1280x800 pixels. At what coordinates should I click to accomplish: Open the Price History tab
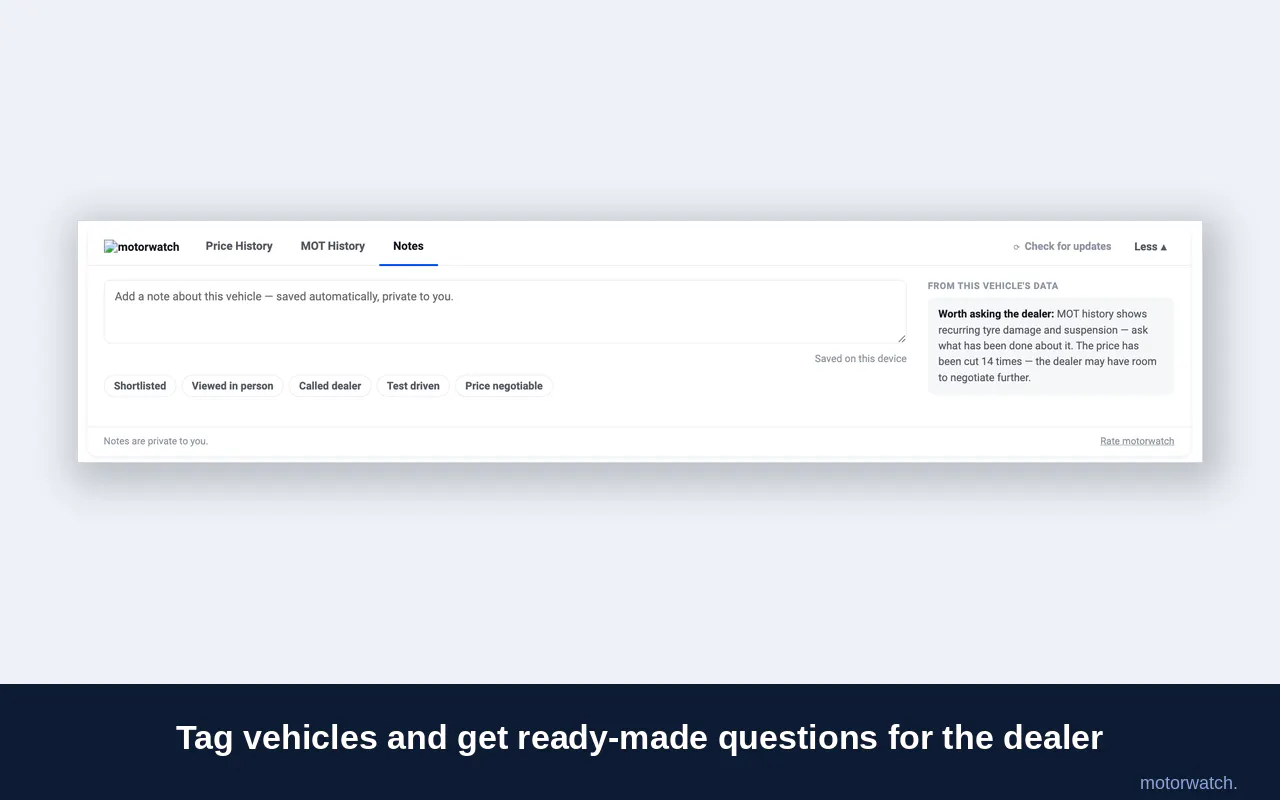(x=239, y=246)
